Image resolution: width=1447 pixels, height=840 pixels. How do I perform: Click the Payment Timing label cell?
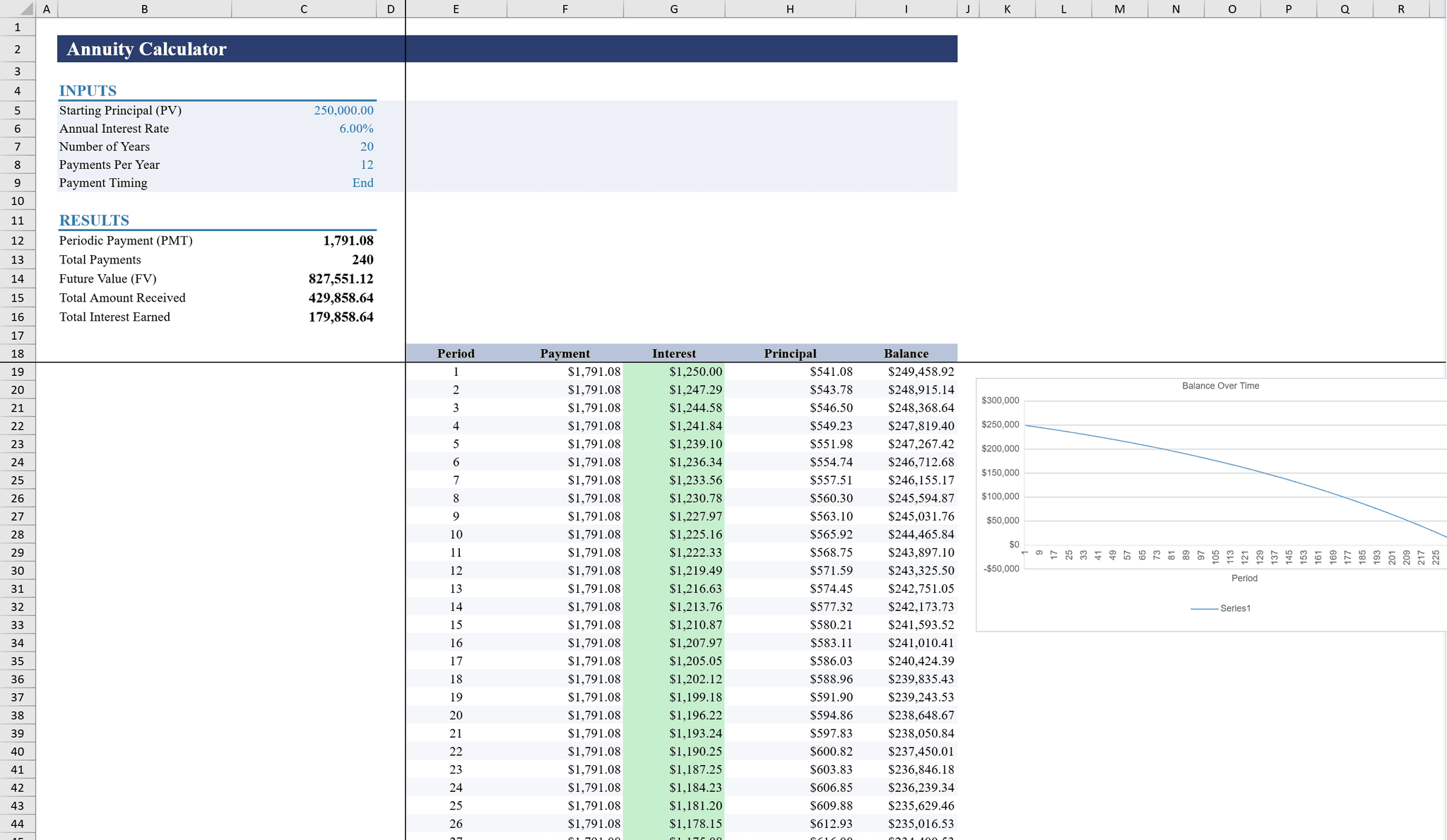(144, 182)
